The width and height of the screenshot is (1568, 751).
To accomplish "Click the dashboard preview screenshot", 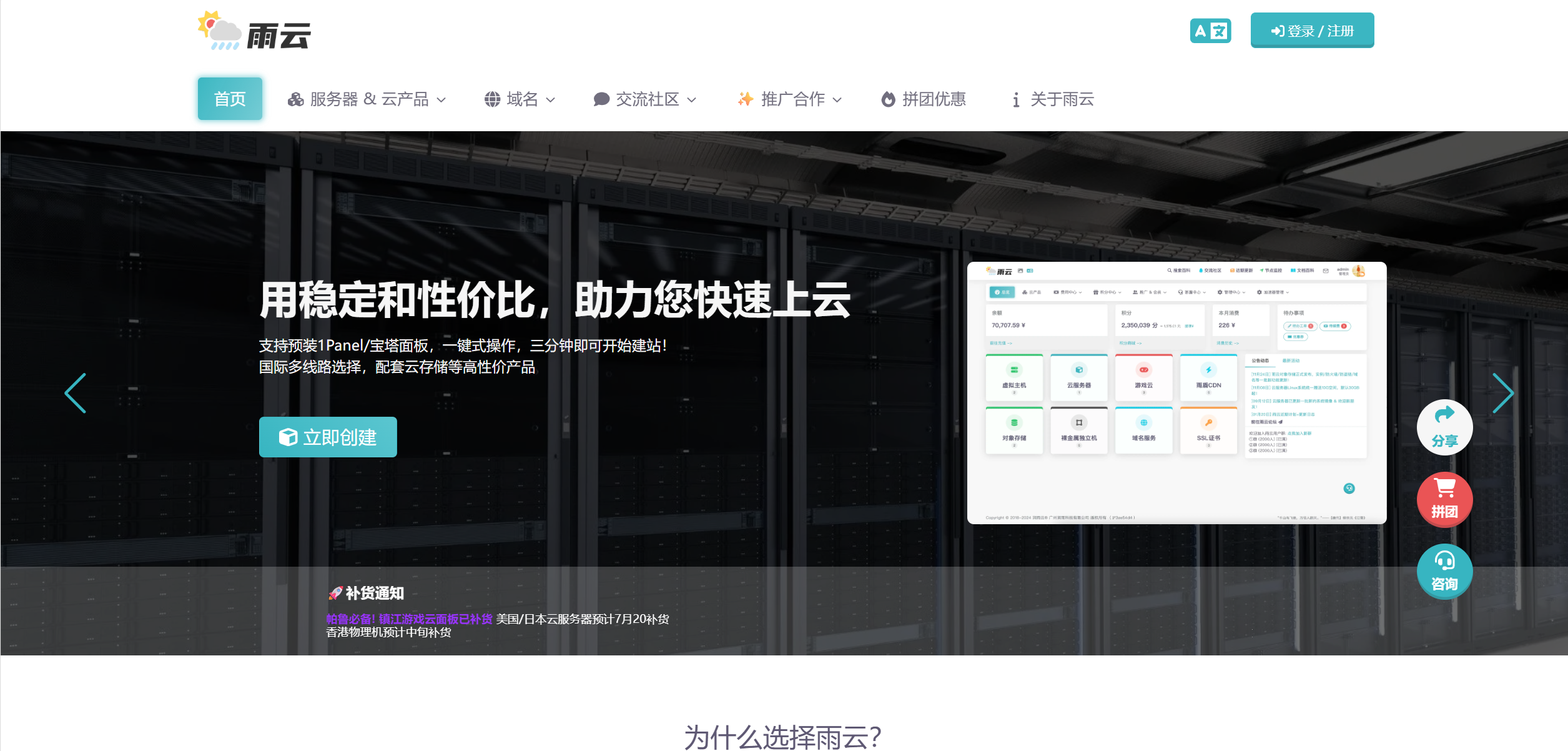I will (x=1176, y=393).
